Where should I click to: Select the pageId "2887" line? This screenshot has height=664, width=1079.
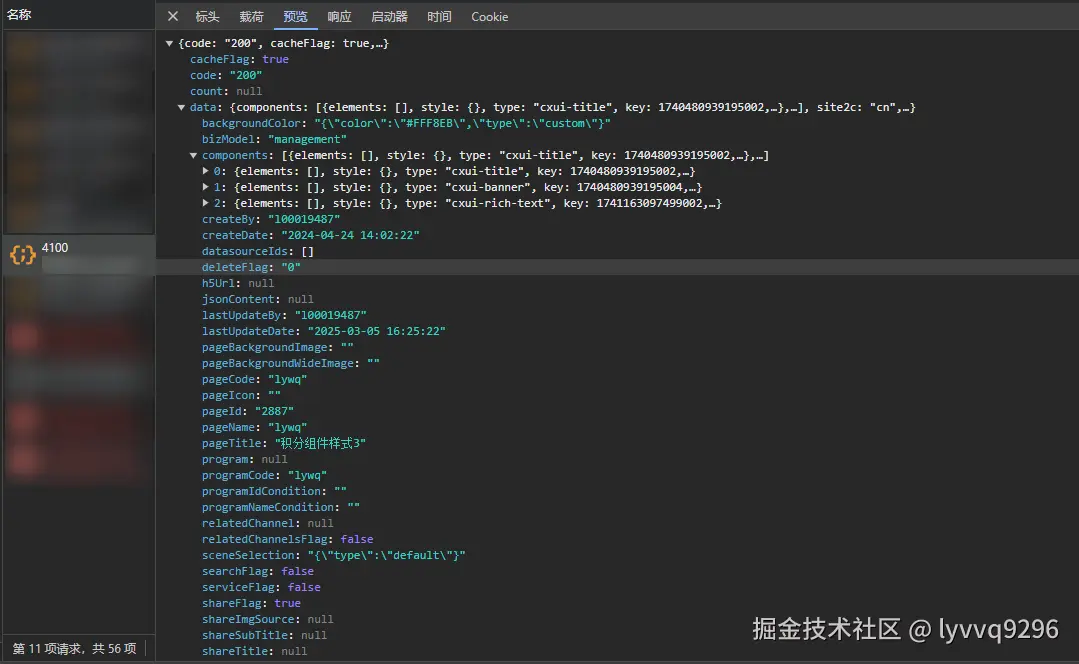(248, 411)
